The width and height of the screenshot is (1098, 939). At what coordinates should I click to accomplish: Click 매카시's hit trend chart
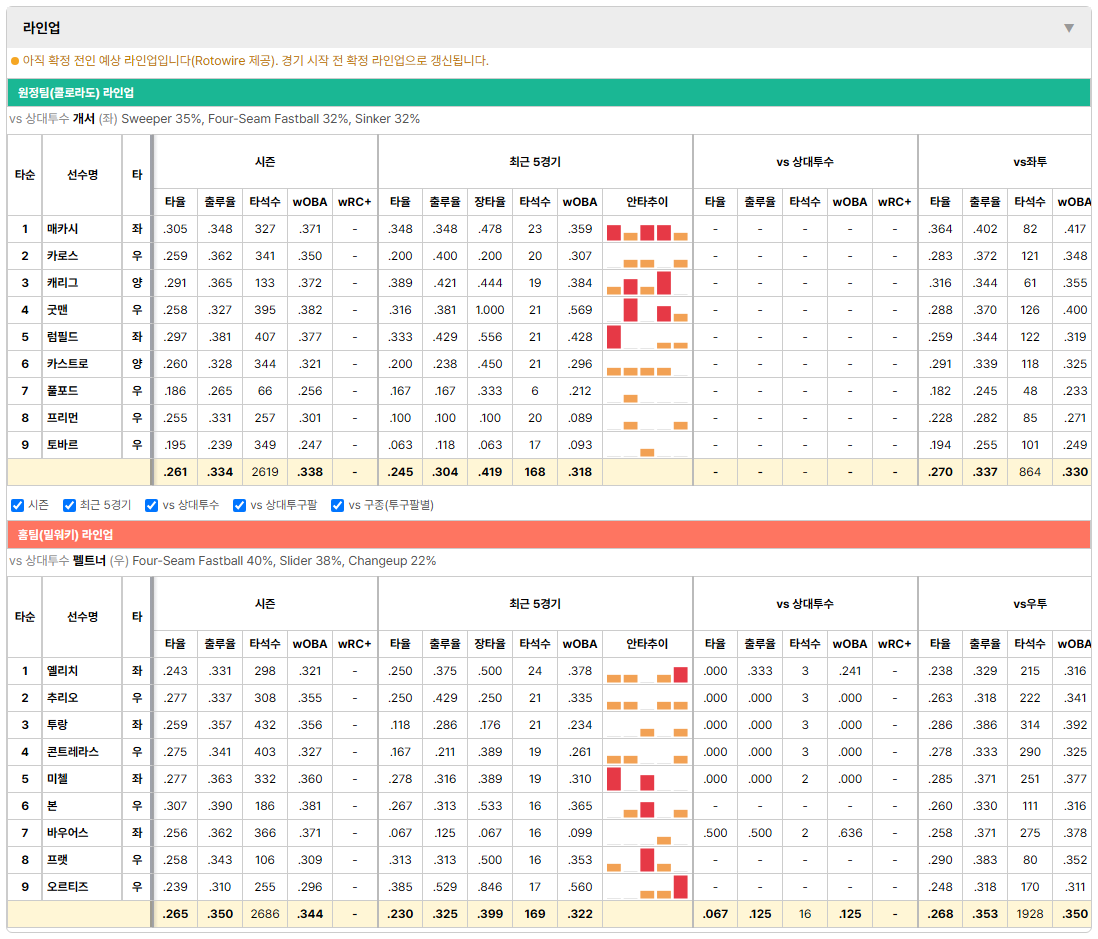(x=647, y=230)
